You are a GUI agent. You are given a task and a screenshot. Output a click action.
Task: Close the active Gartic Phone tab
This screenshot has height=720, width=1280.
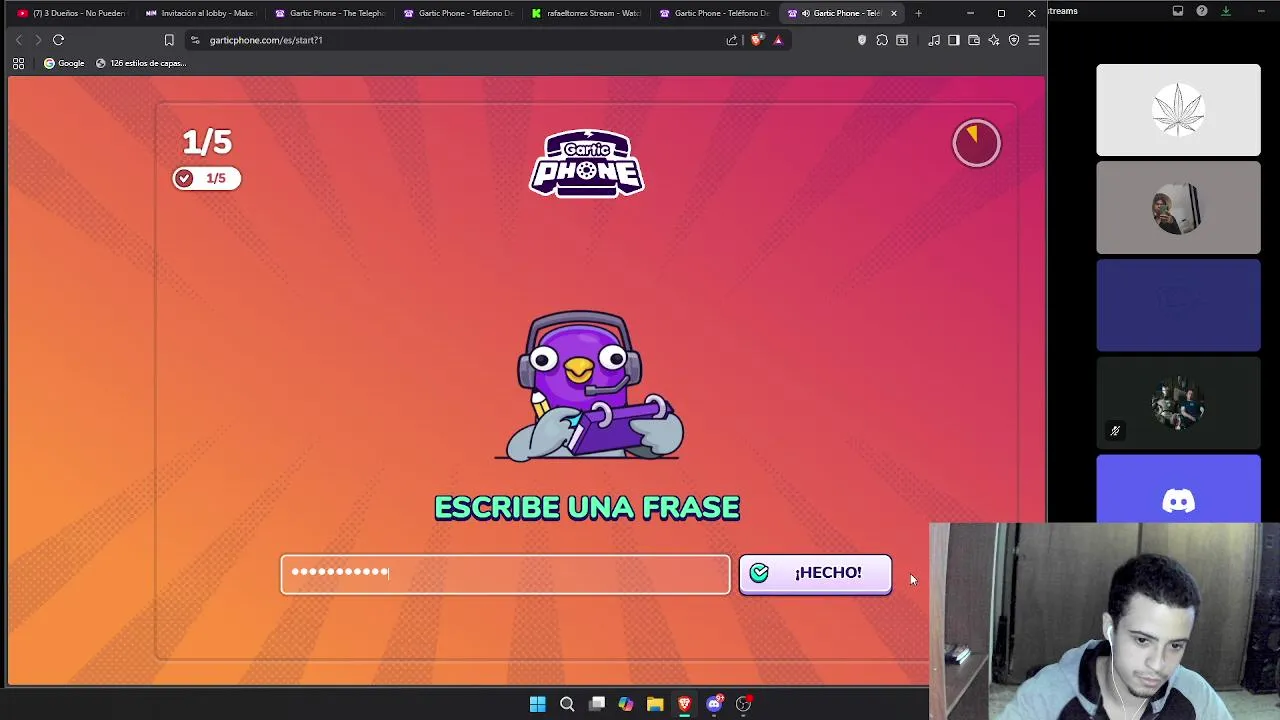pos(893,13)
